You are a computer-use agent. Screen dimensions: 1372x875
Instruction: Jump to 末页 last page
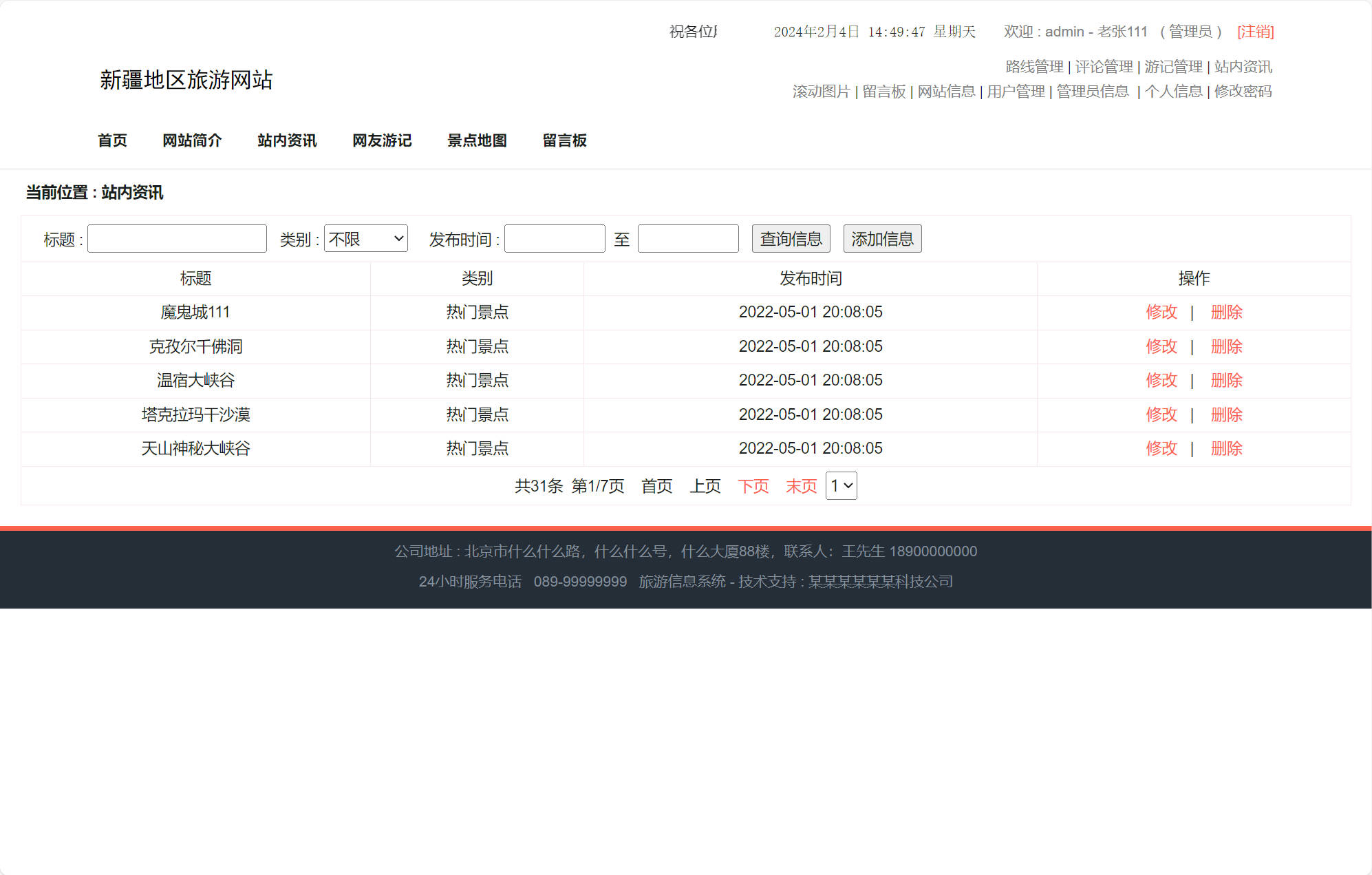801,486
